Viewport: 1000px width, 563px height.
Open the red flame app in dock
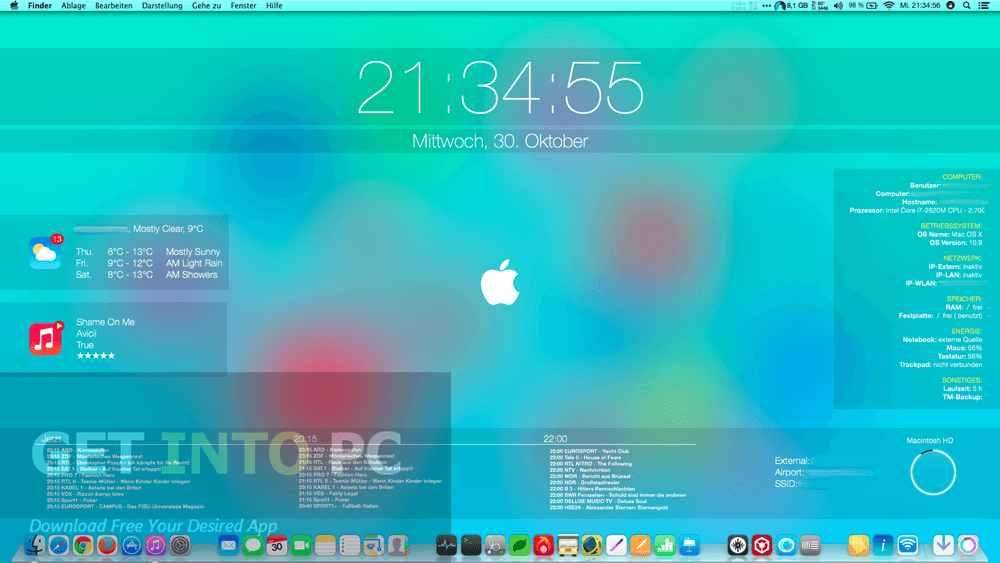[543, 545]
